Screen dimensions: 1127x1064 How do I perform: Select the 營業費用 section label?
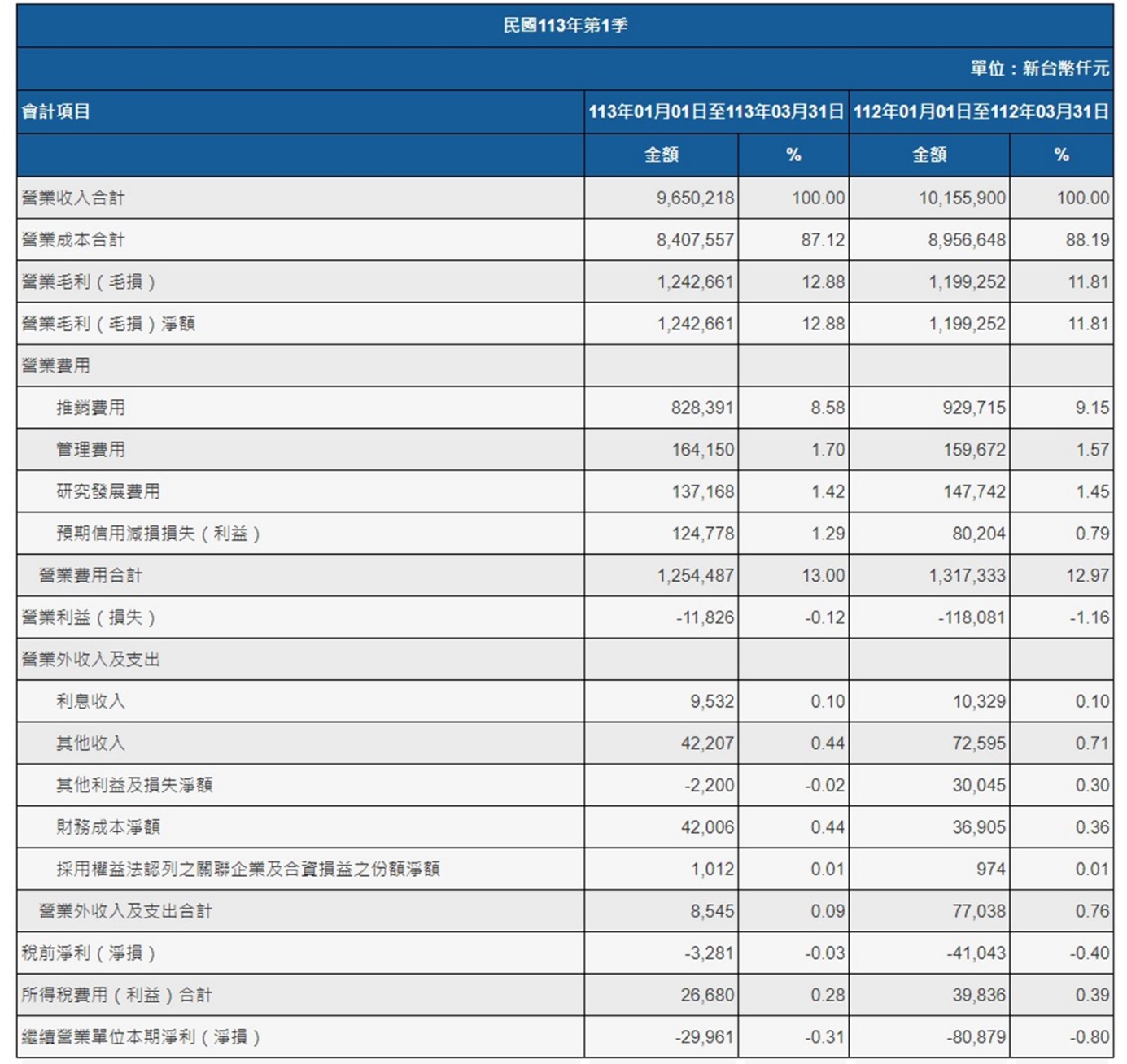[56, 365]
